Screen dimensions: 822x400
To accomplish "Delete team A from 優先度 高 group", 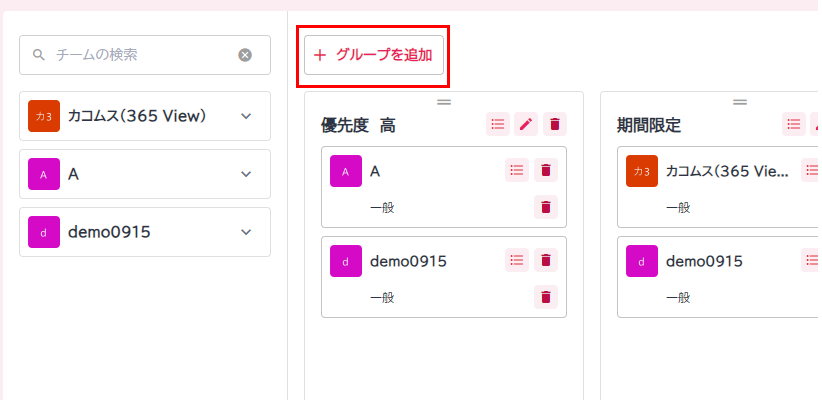I will click(x=546, y=170).
